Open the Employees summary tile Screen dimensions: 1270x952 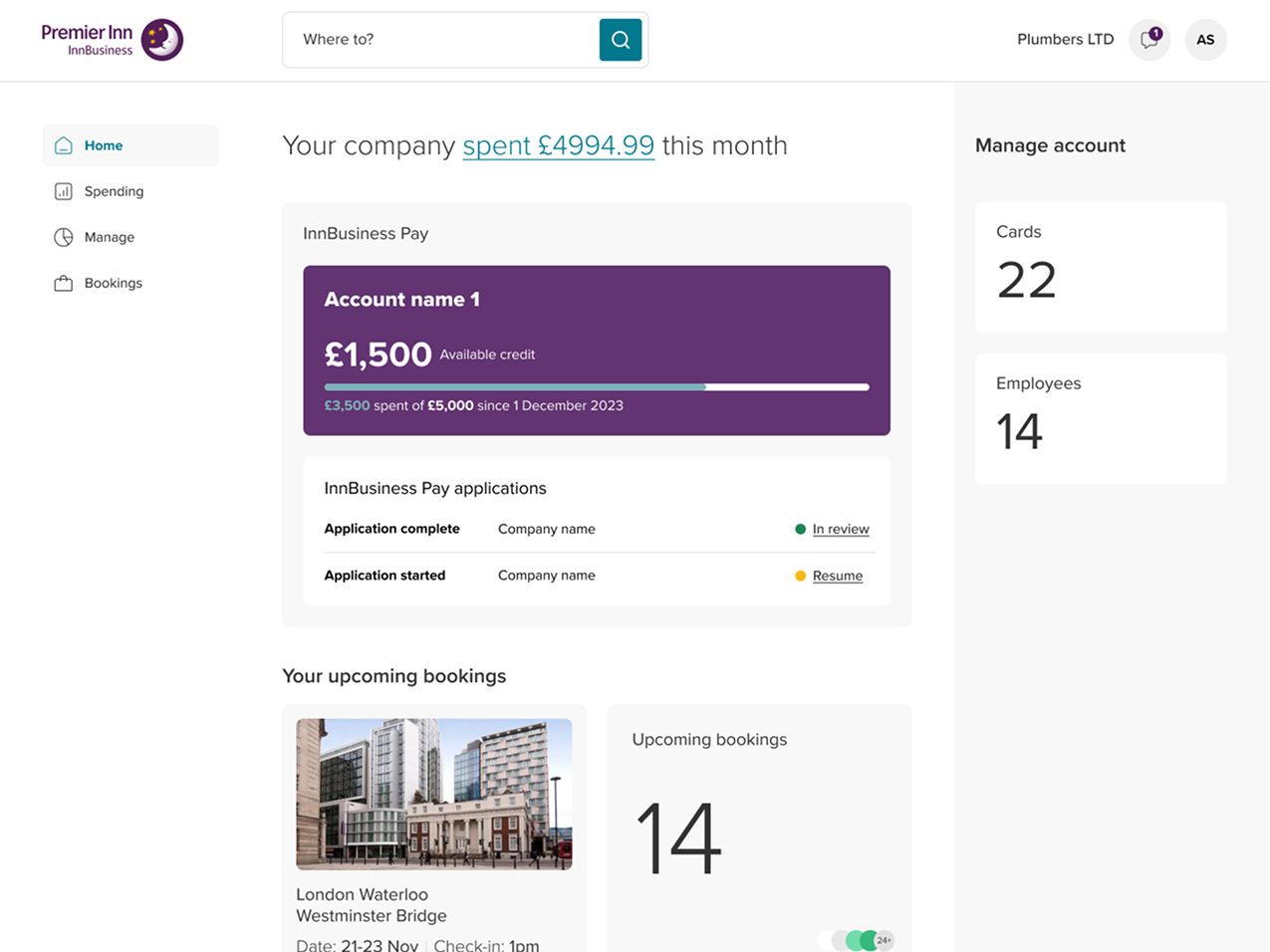click(x=1101, y=418)
